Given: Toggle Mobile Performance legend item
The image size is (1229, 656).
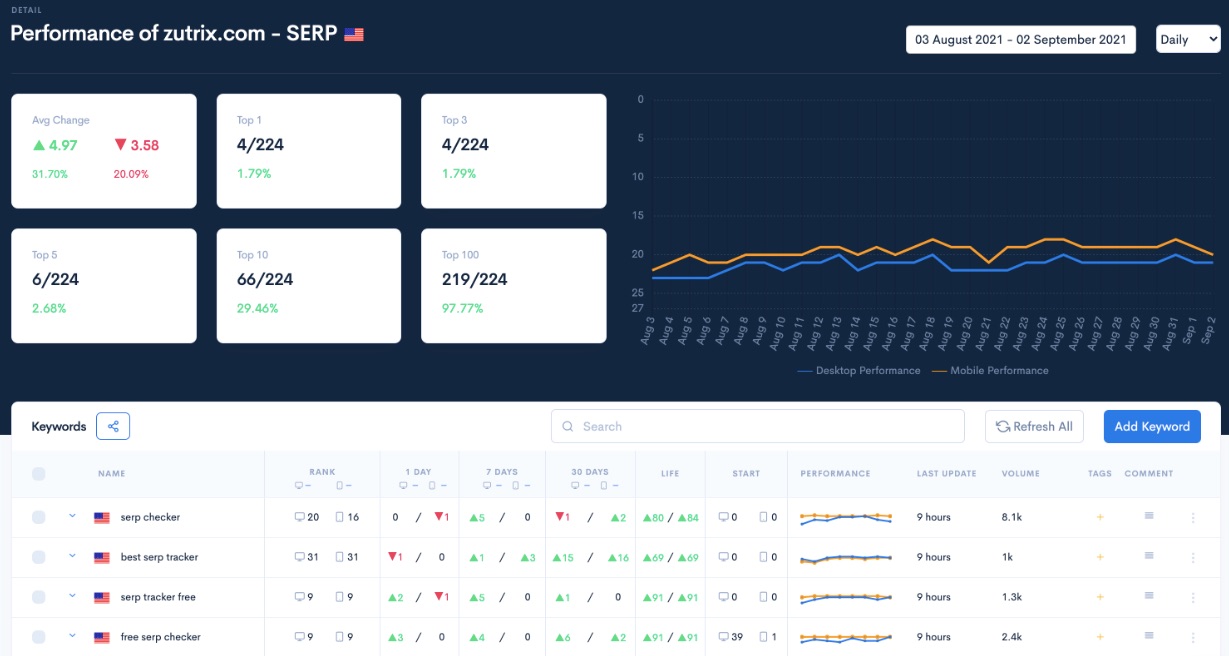Looking at the screenshot, I should coord(990,370).
